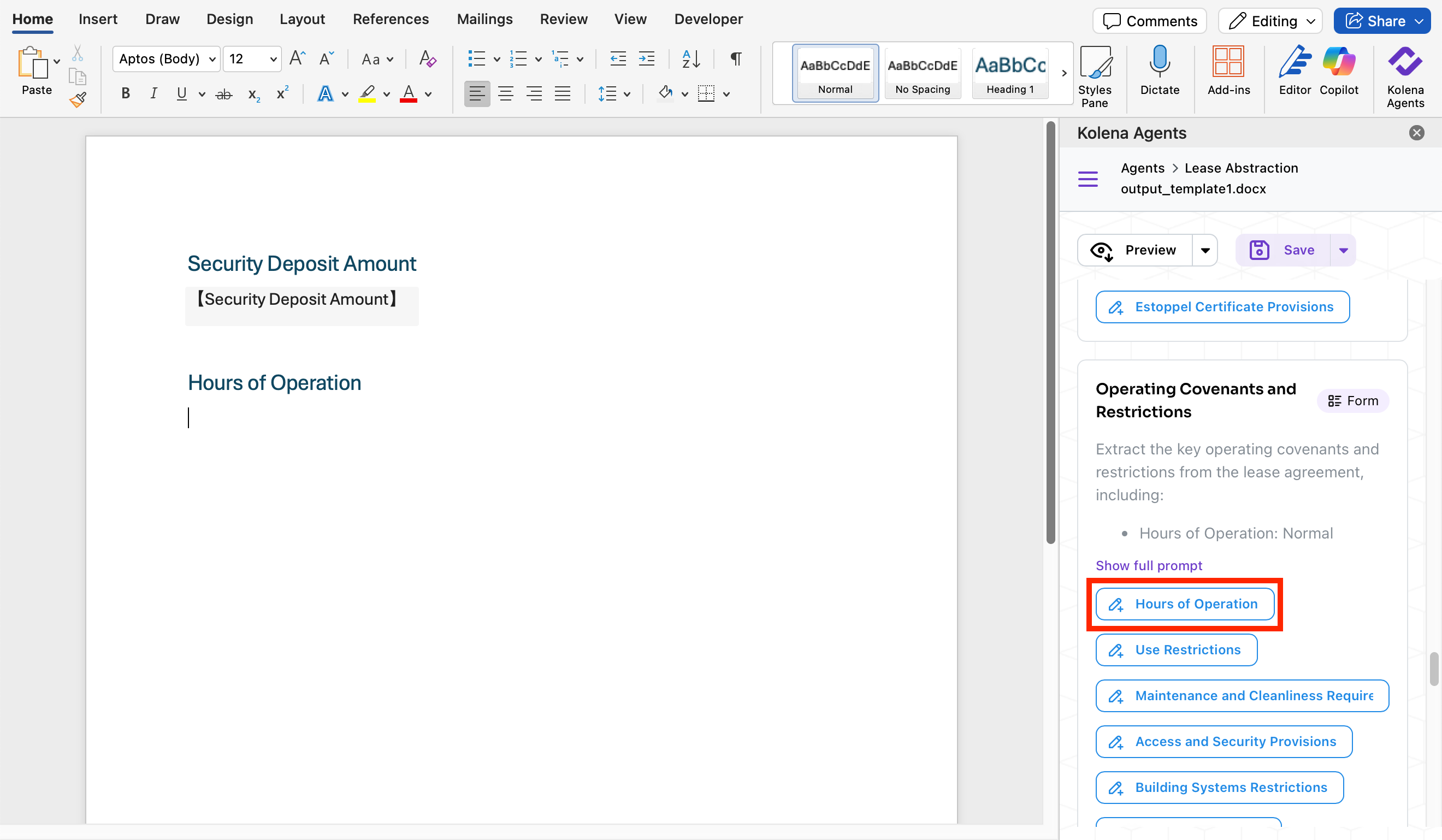The height and width of the screenshot is (840, 1442).
Task: Apply the yellow text highlight color
Action: tap(367, 93)
